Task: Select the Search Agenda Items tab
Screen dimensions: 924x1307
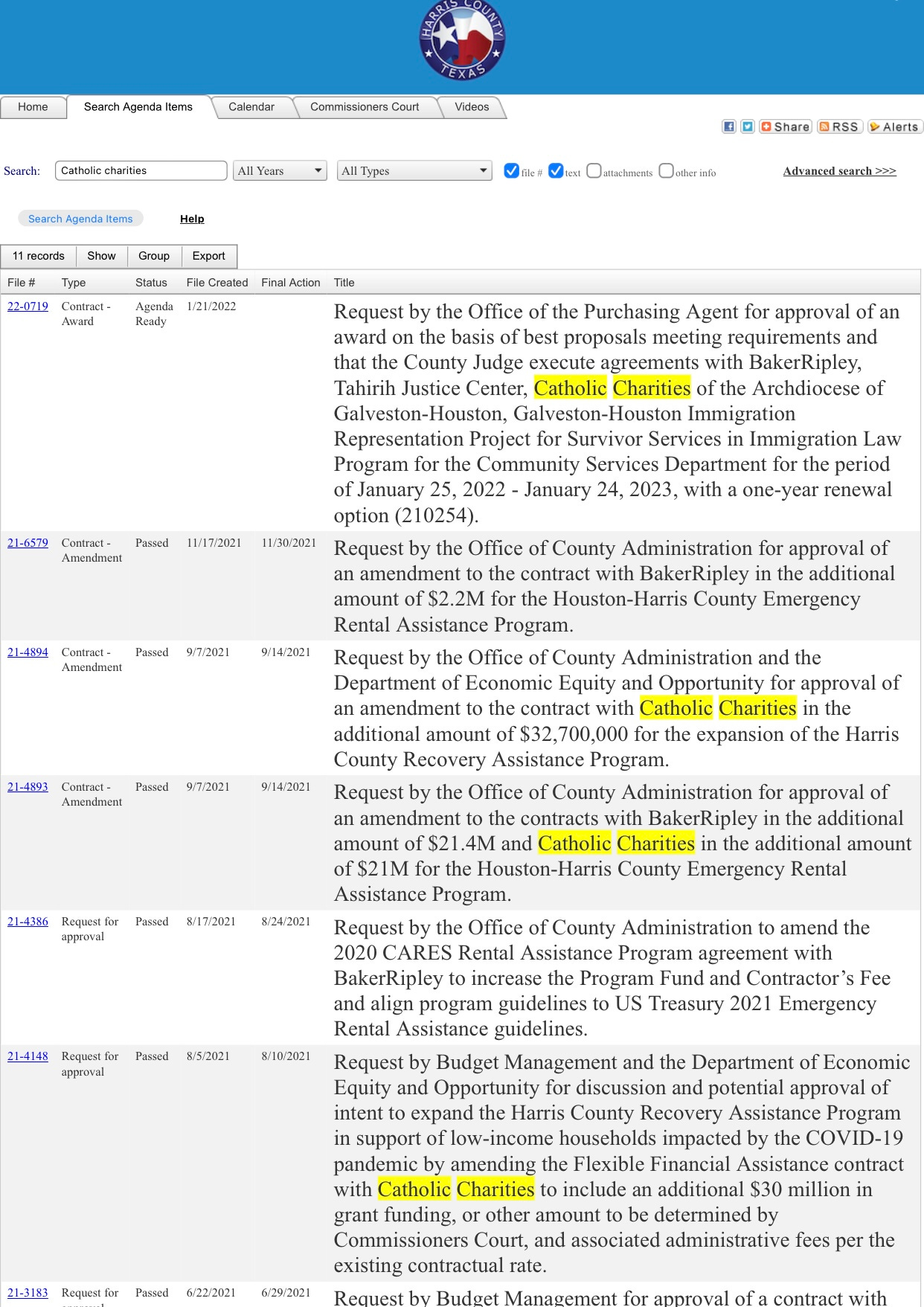Action: tap(138, 107)
